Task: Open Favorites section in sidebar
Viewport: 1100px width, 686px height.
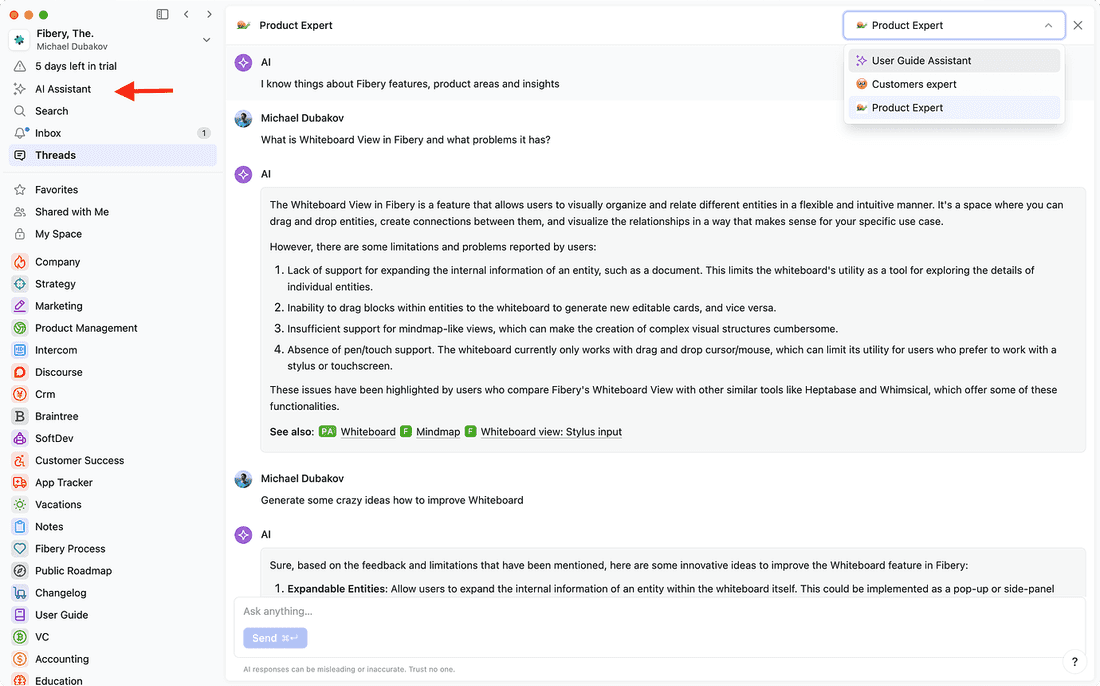Action: pyautogui.click(x=56, y=190)
